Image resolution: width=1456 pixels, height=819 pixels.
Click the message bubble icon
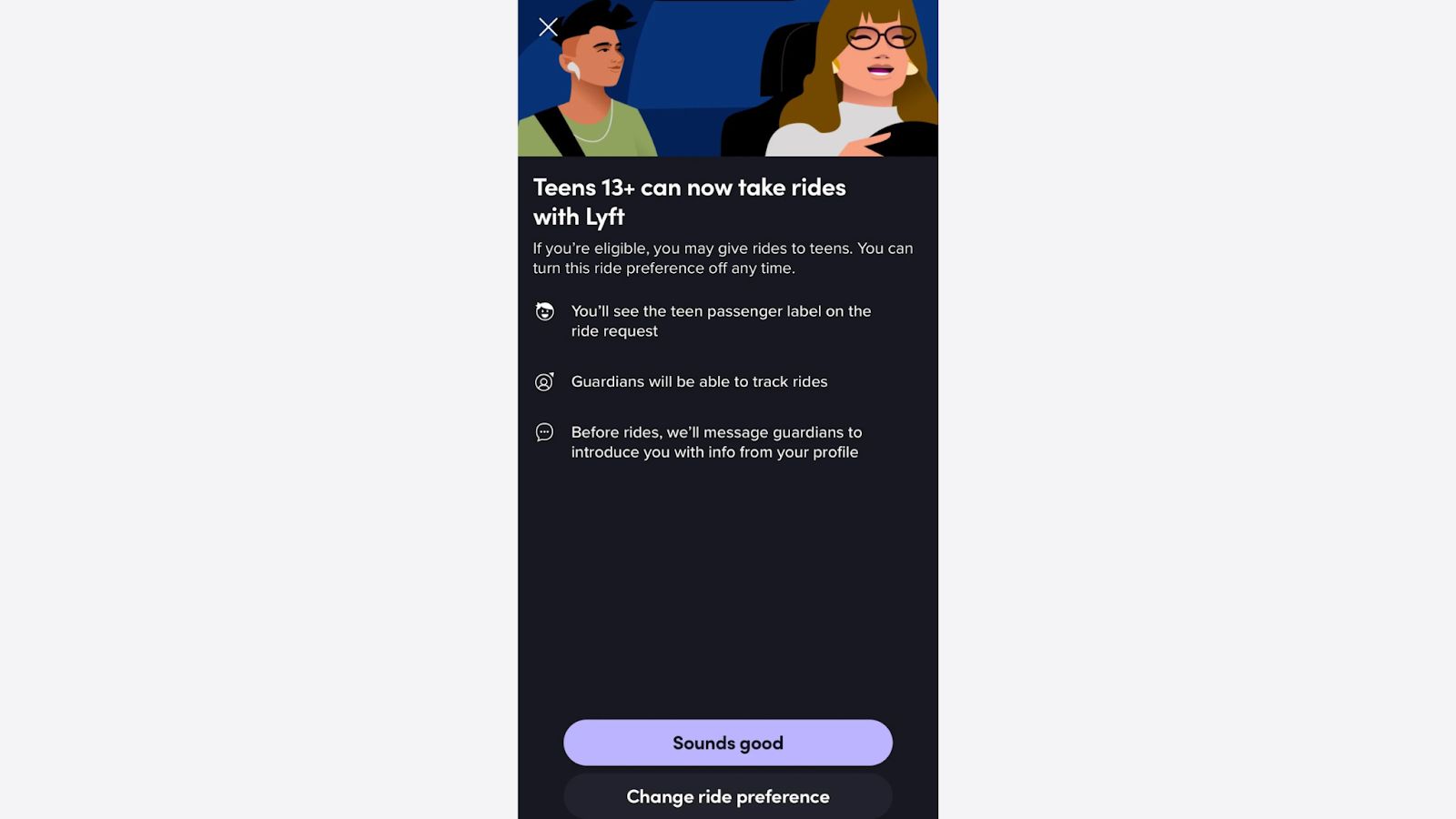click(x=544, y=432)
